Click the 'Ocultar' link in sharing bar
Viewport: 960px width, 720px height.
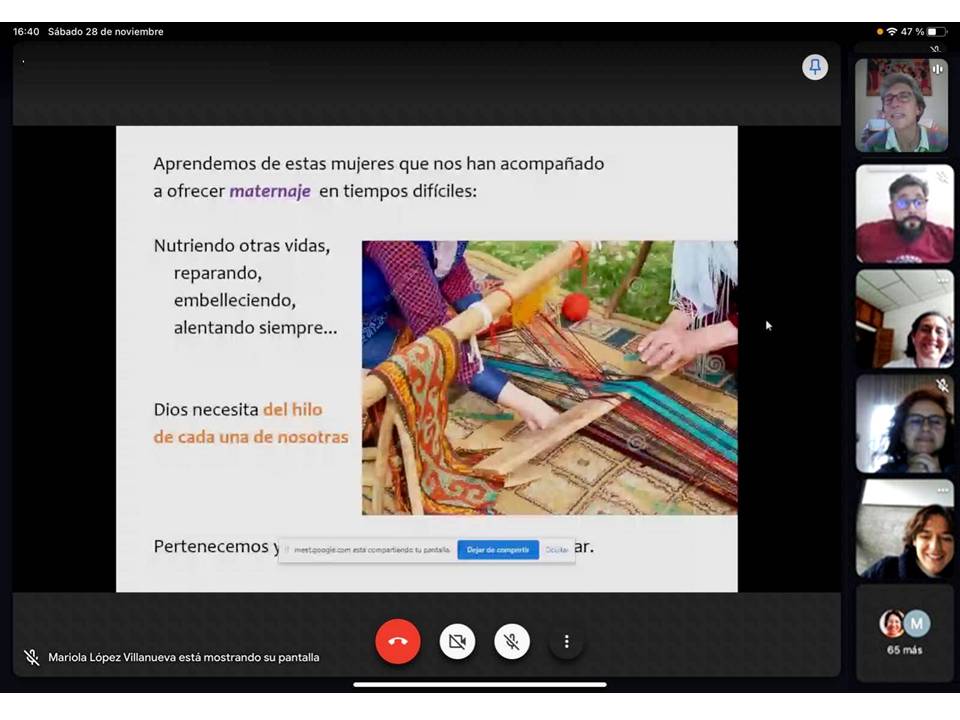pyautogui.click(x=557, y=550)
